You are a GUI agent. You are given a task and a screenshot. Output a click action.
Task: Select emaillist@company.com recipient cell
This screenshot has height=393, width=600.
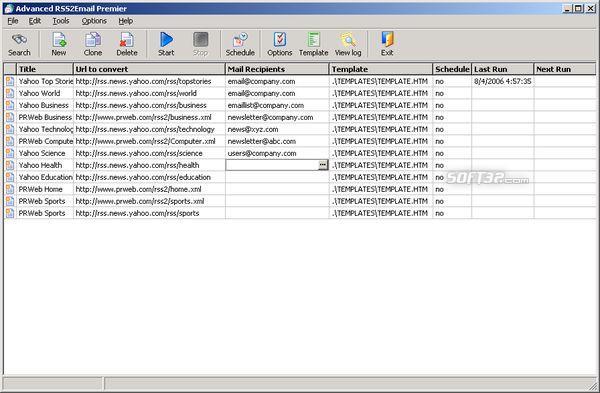coord(277,105)
